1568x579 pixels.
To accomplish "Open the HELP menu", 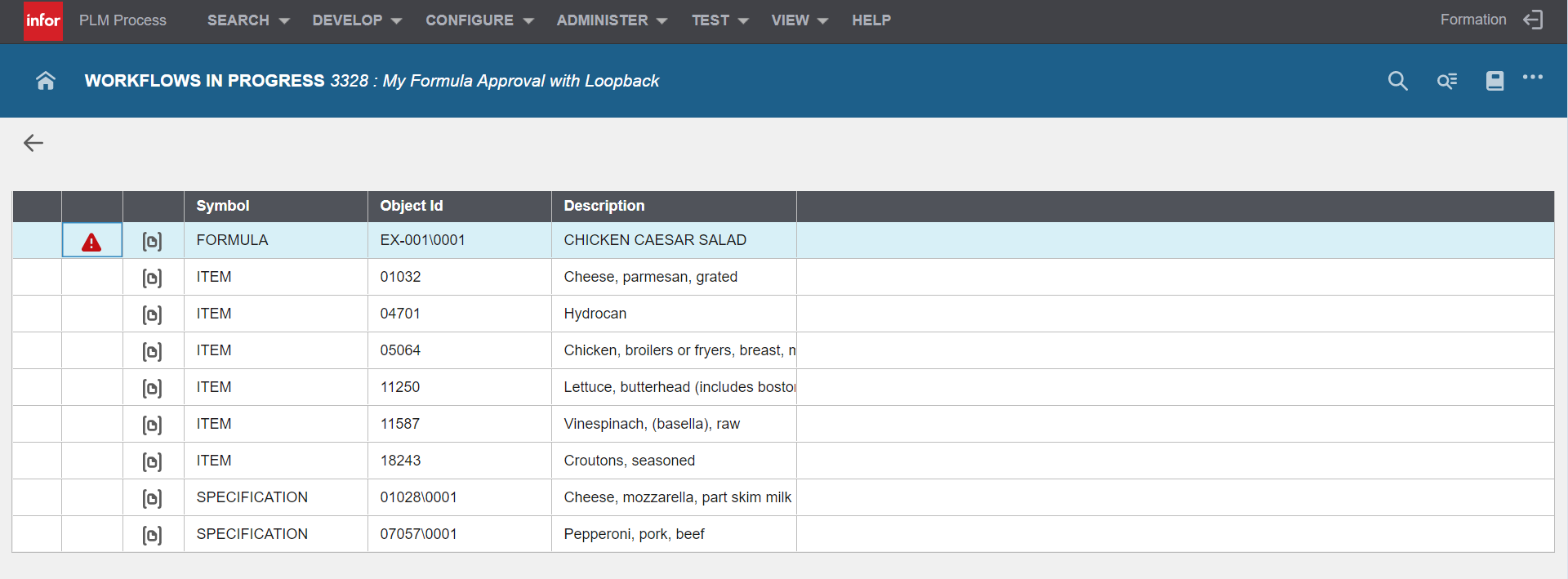I will pos(871,20).
